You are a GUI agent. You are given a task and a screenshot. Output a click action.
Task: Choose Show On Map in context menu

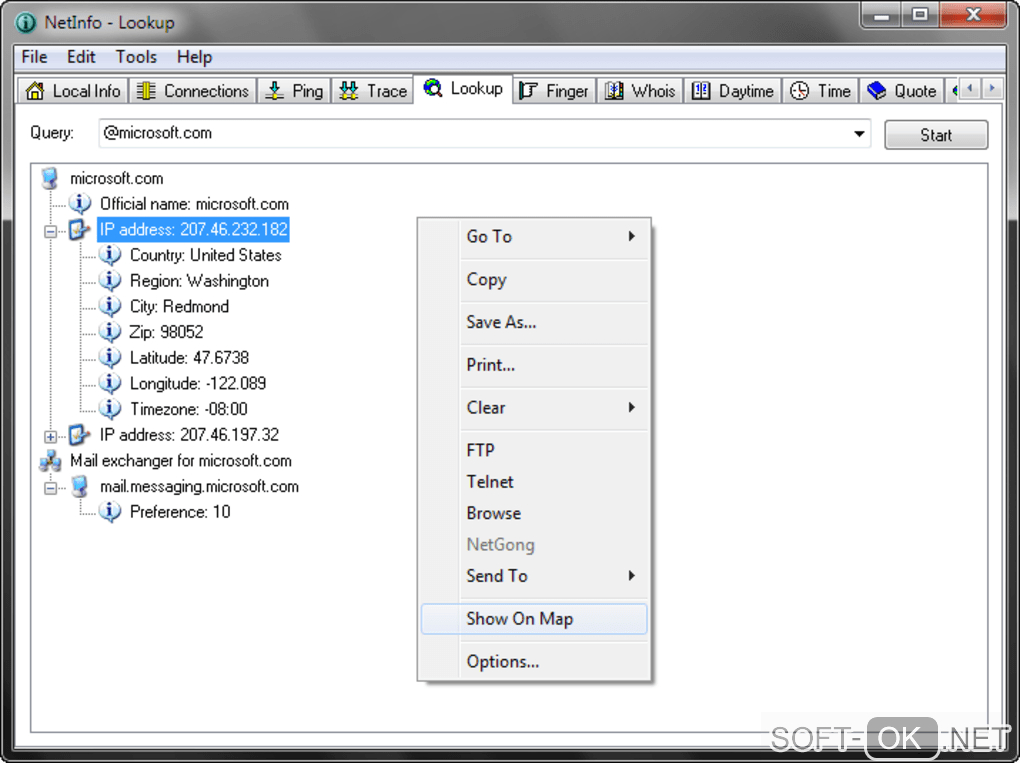(x=534, y=619)
